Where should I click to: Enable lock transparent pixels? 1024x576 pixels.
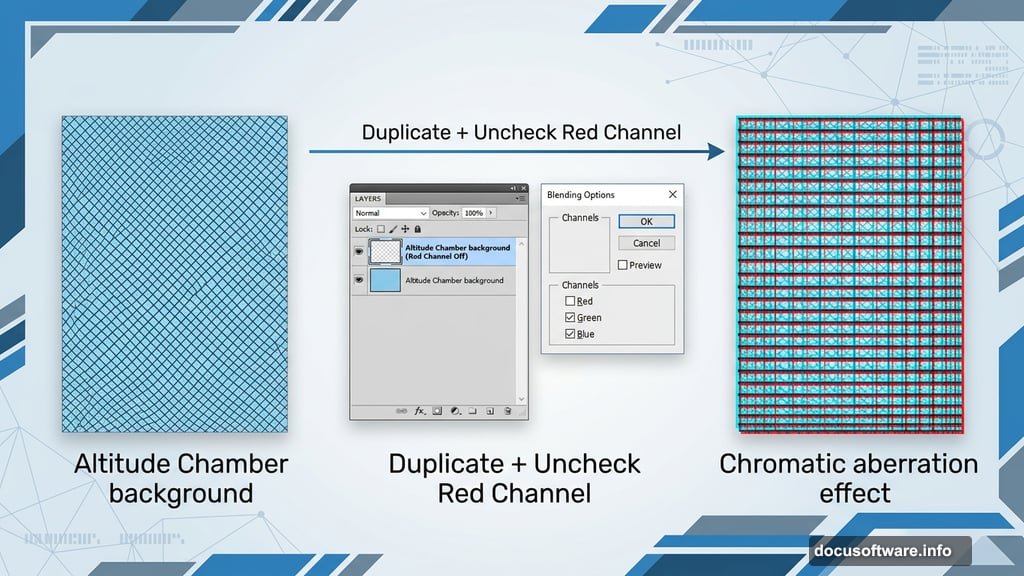tap(379, 228)
